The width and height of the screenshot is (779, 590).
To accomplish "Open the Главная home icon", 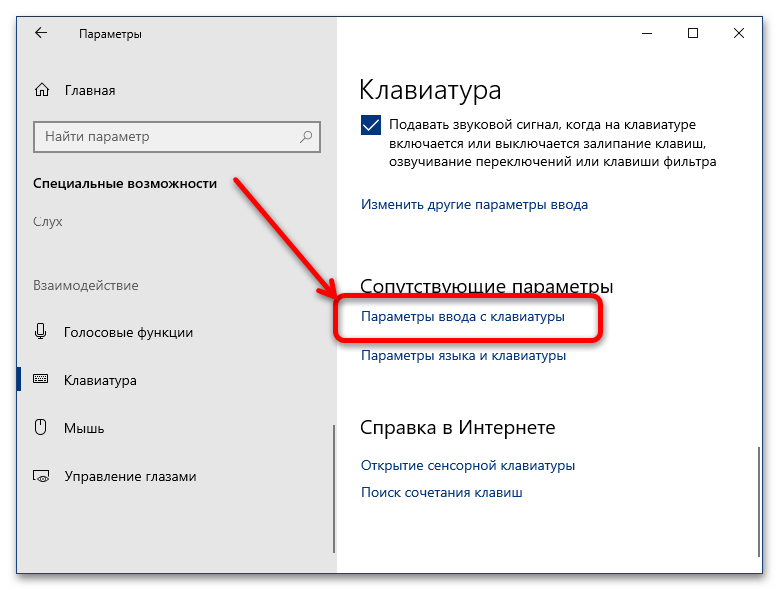I will pyautogui.click(x=42, y=90).
